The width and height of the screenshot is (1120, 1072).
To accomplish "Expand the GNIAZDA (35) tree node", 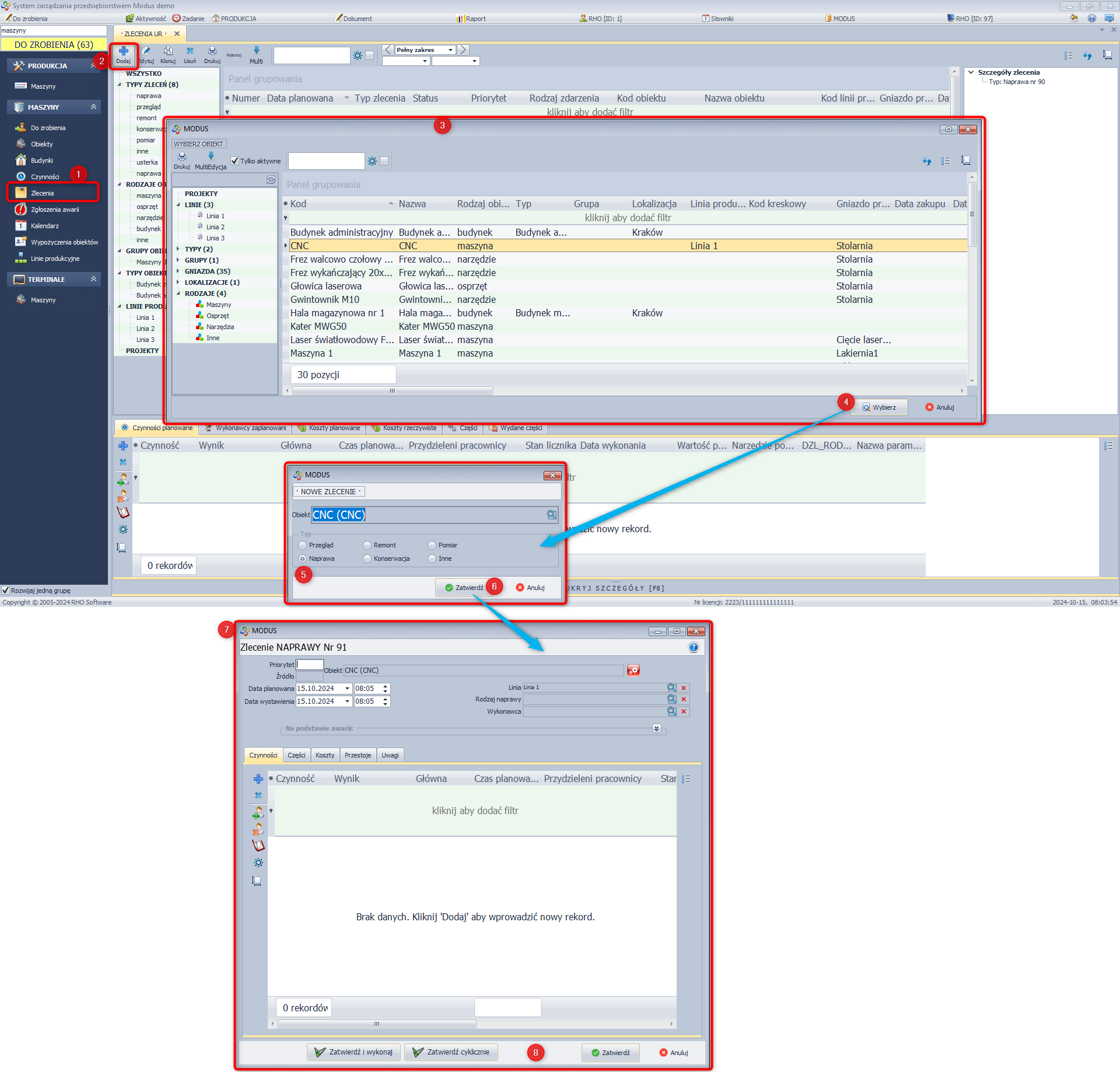I will pos(178,271).
